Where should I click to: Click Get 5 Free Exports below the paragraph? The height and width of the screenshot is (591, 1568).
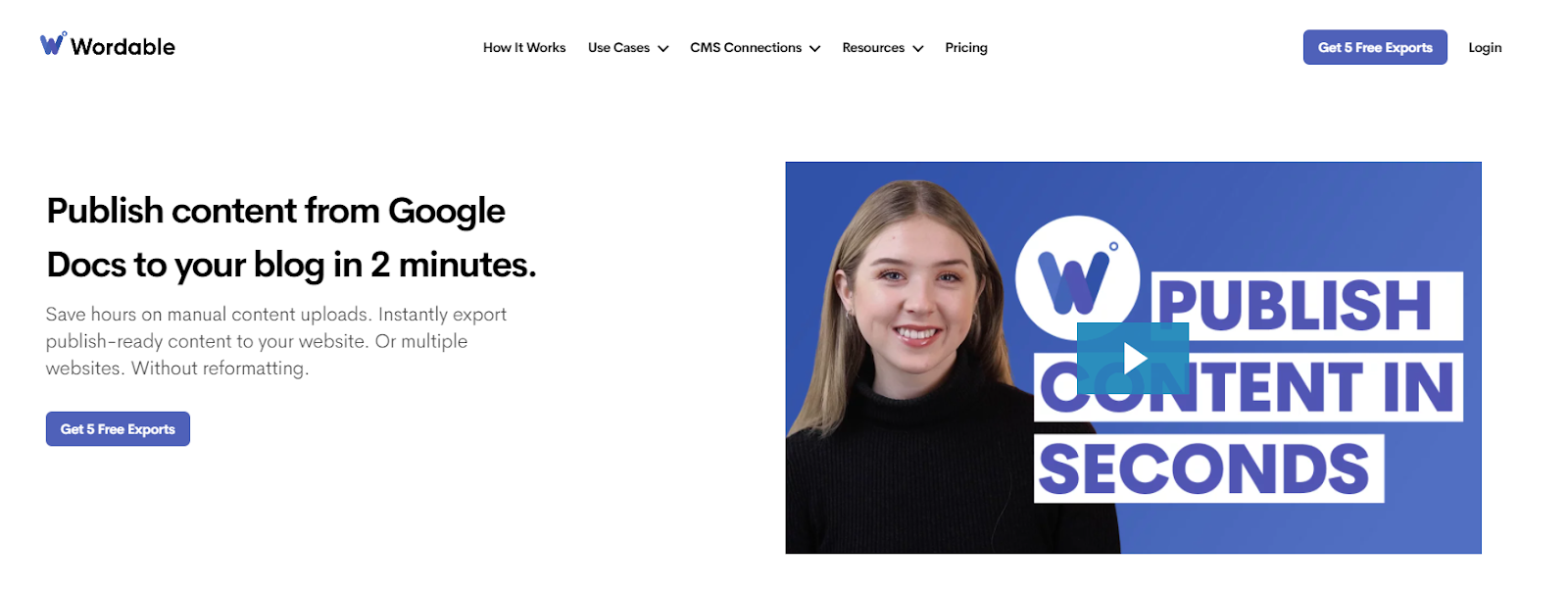click(118, 429)
